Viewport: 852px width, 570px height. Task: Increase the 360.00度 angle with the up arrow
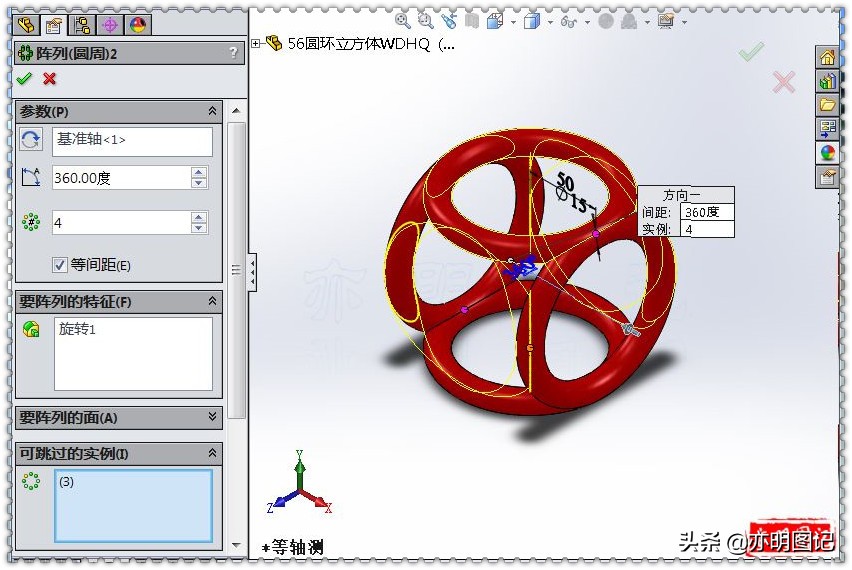point(199,172)
